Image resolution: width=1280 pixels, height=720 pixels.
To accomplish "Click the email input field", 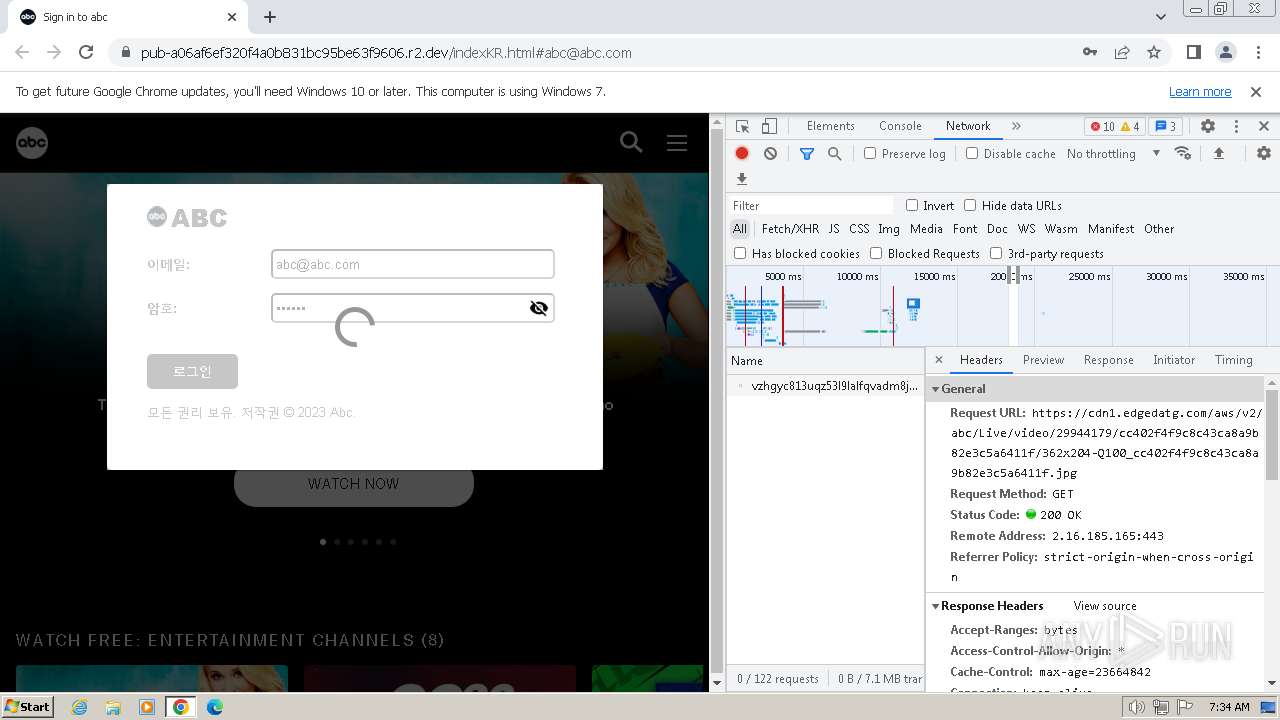I will 412,264.
